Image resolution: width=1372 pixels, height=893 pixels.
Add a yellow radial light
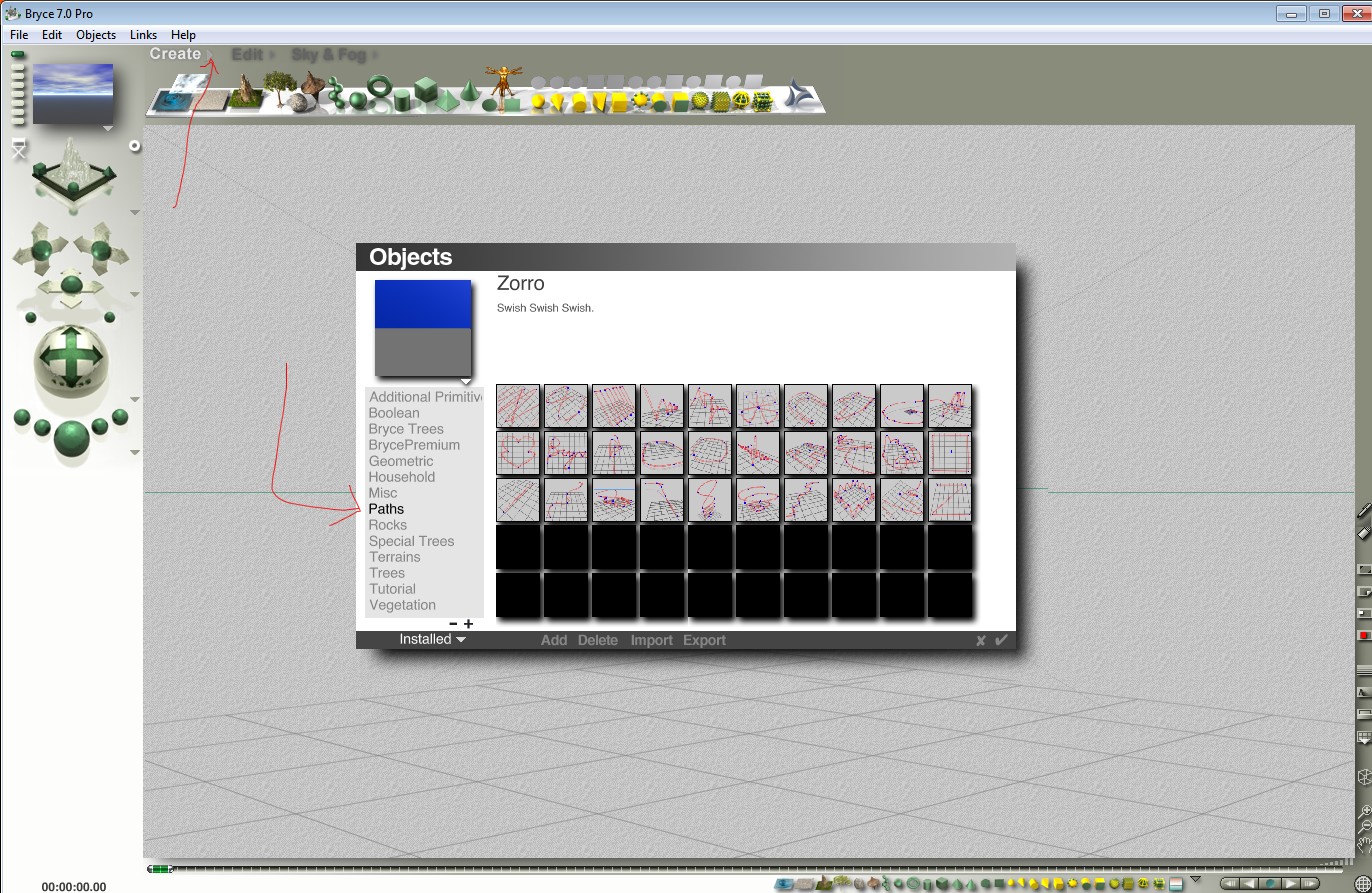click(538, 101)
